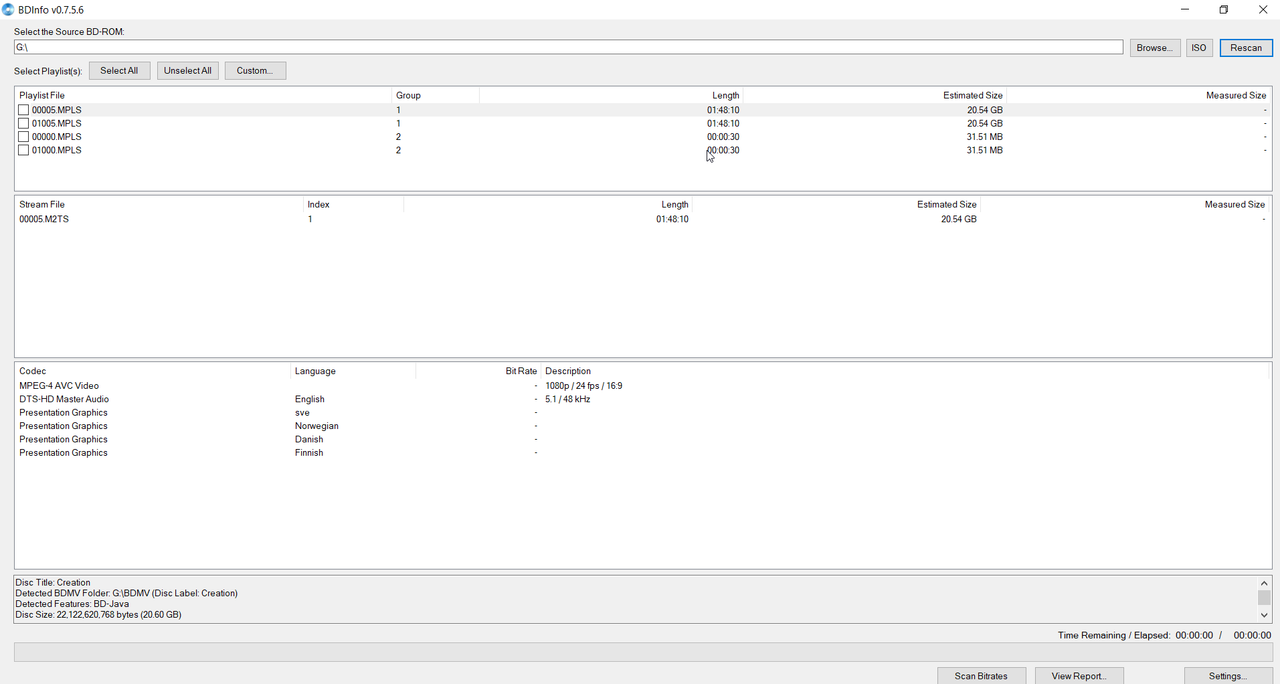Screen dimensions: 1280x684
Task: Click the 5.1 / 48 kHz description
Action: click(x=567, y=399)
